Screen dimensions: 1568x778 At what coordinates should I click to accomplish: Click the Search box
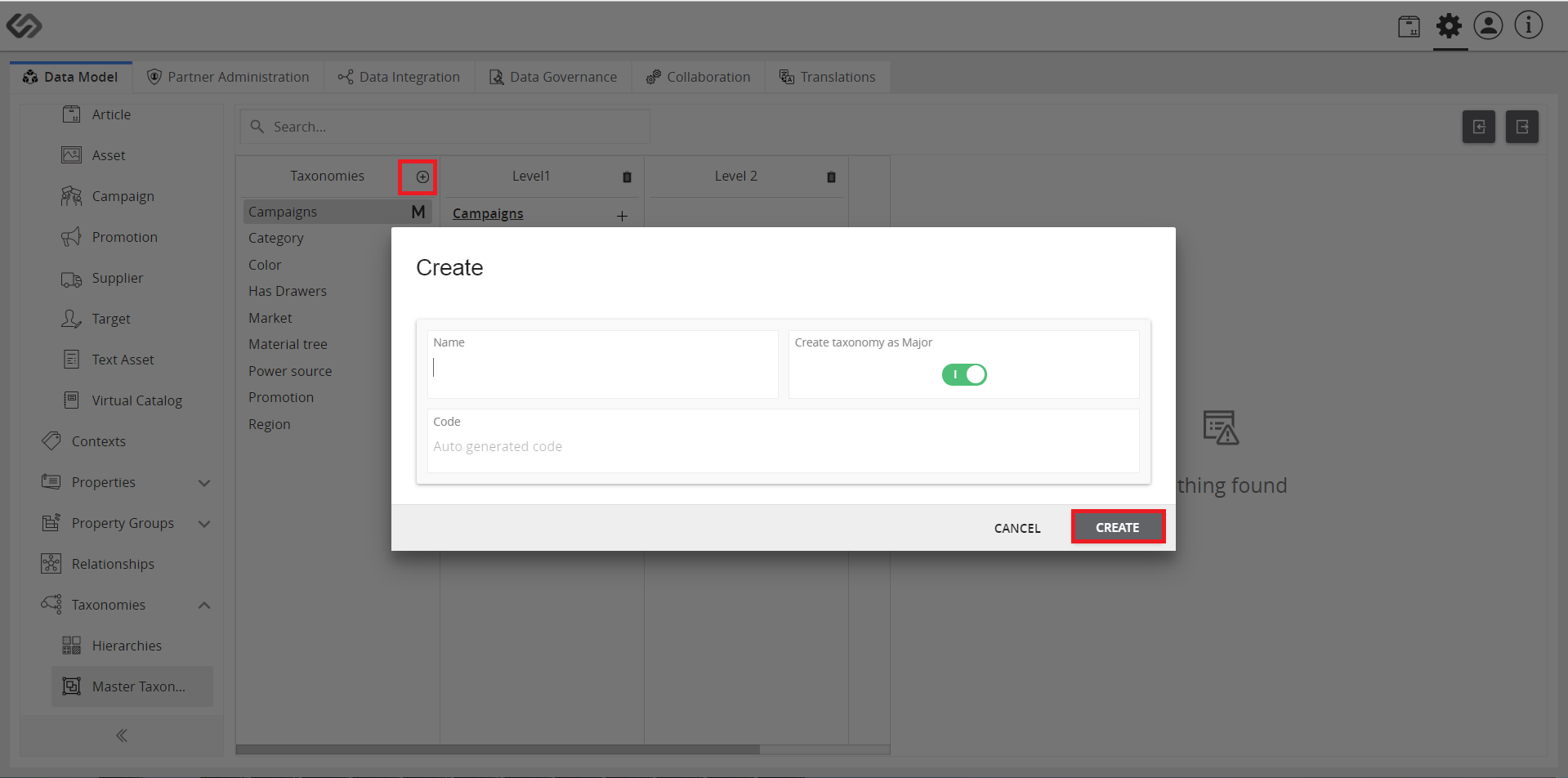(x=445, y=127)
